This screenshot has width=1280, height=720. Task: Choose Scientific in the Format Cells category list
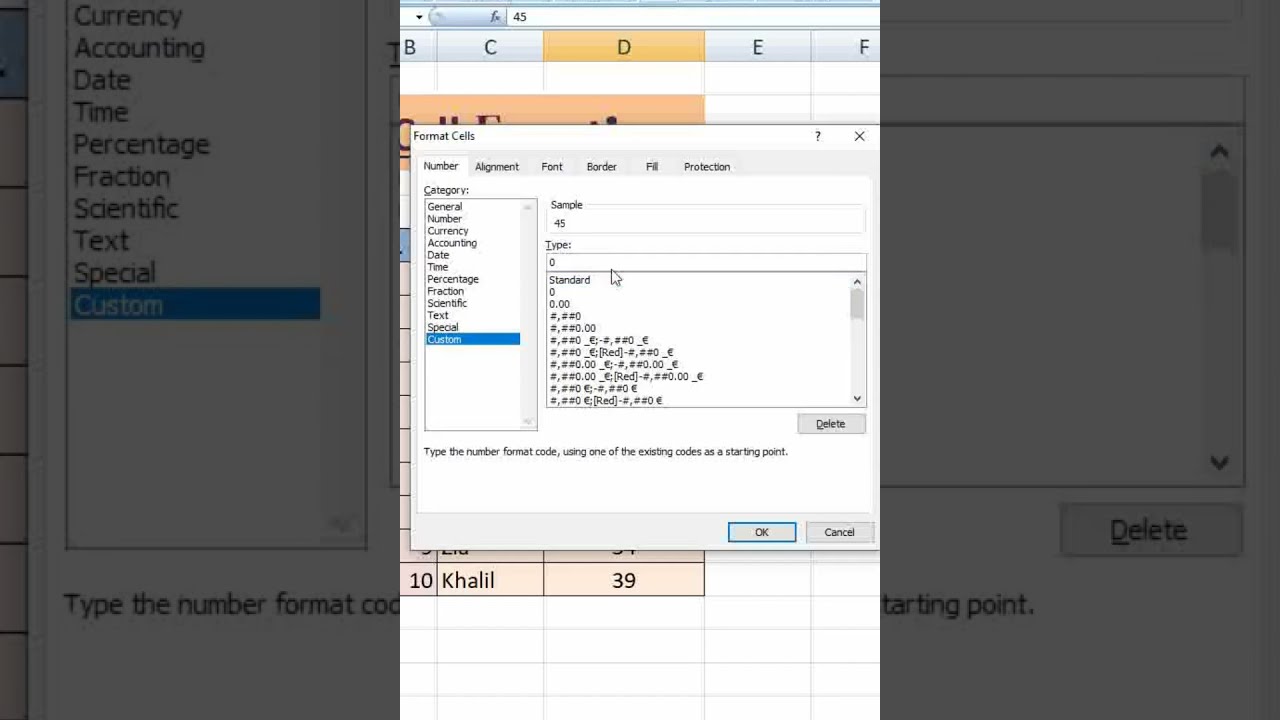(447, 303)
